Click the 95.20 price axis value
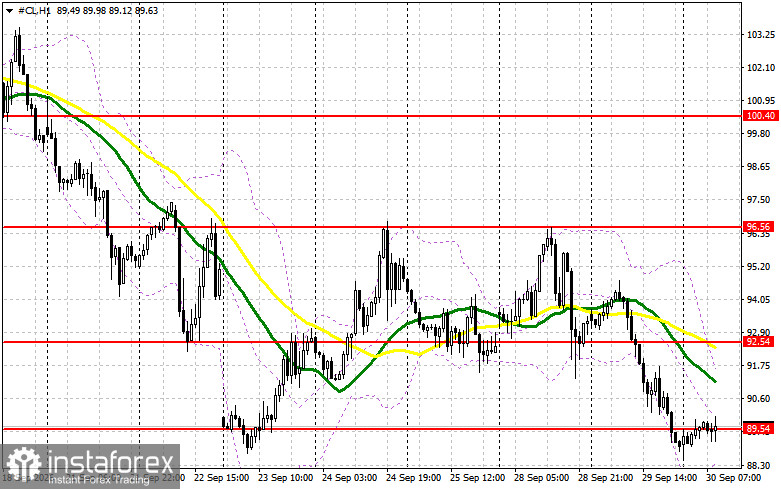The width and height of the screenshot is (781, 489). pos(761,266)
